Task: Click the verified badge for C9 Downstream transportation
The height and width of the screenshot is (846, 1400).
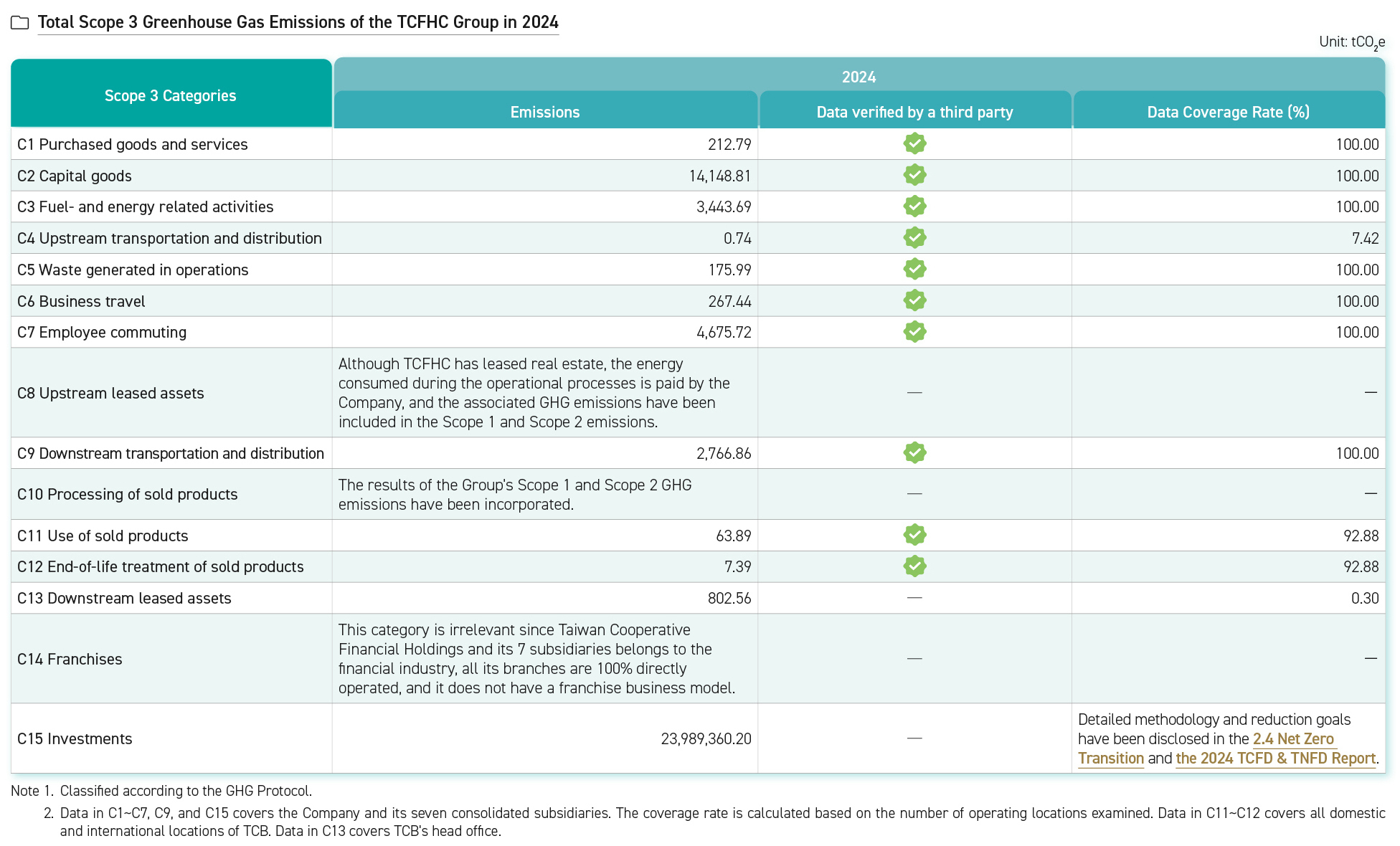Action: (914, 453)
